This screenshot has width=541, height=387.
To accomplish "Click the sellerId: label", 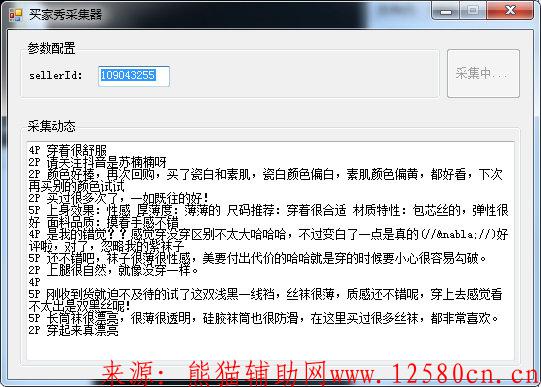I will click(x=56, y=76).
